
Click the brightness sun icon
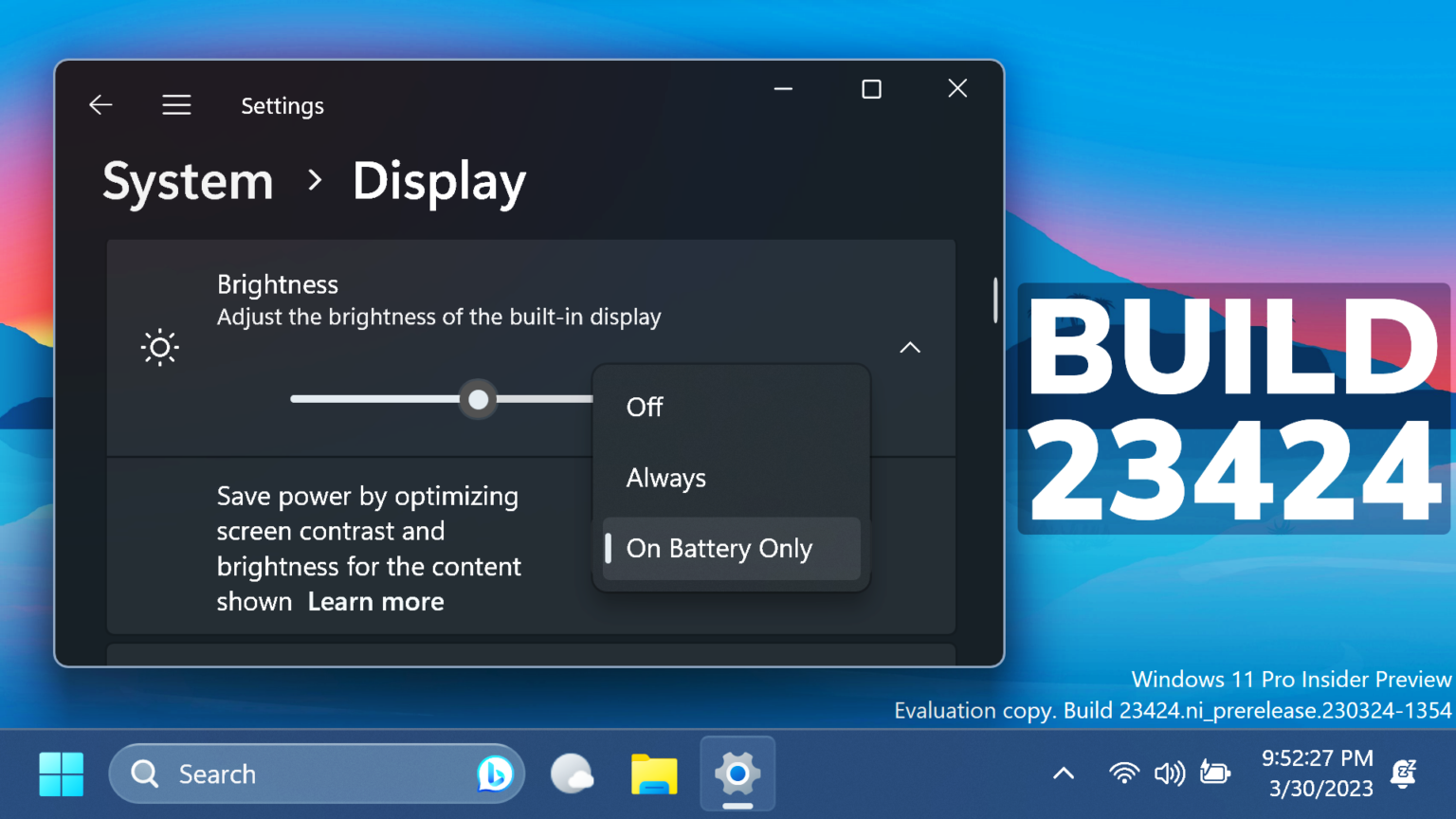click(159, 347)
